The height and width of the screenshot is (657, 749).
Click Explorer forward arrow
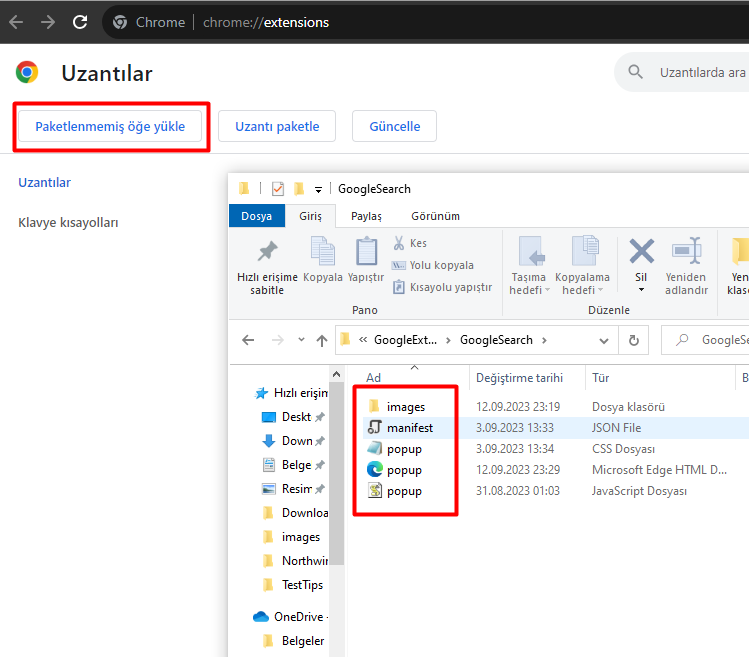278,340
